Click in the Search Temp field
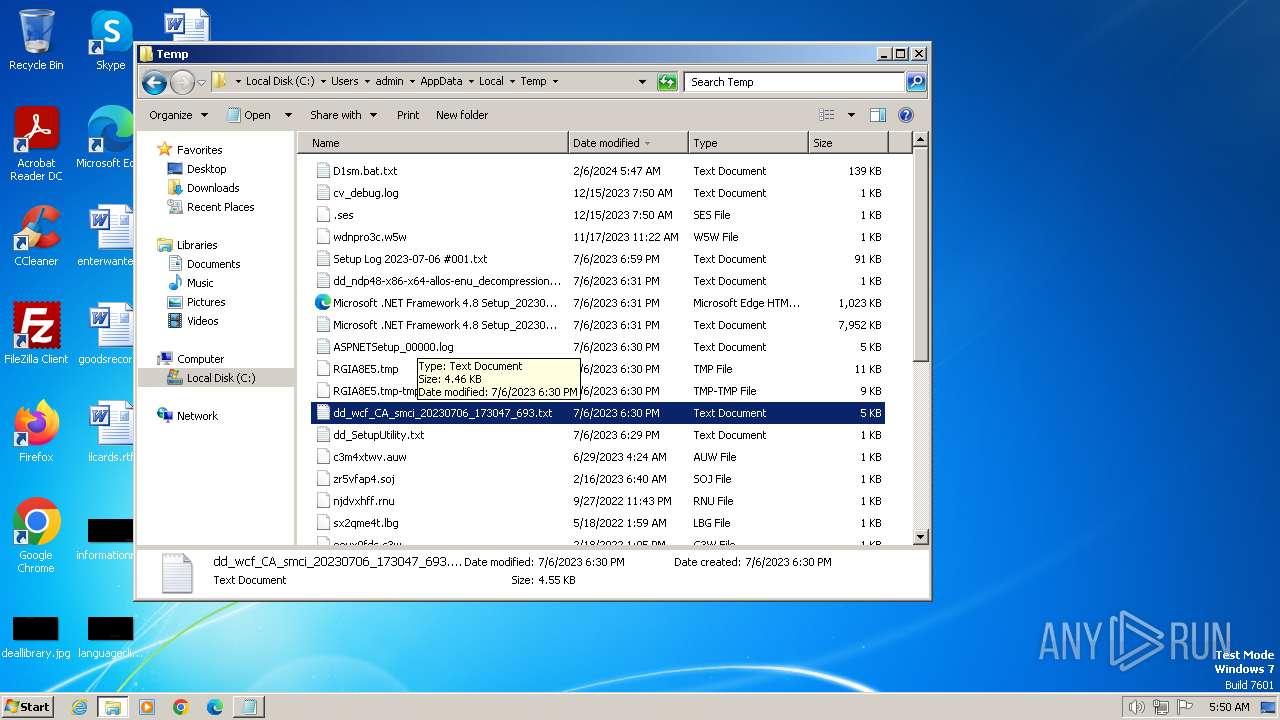 click(x=795, y=82)
